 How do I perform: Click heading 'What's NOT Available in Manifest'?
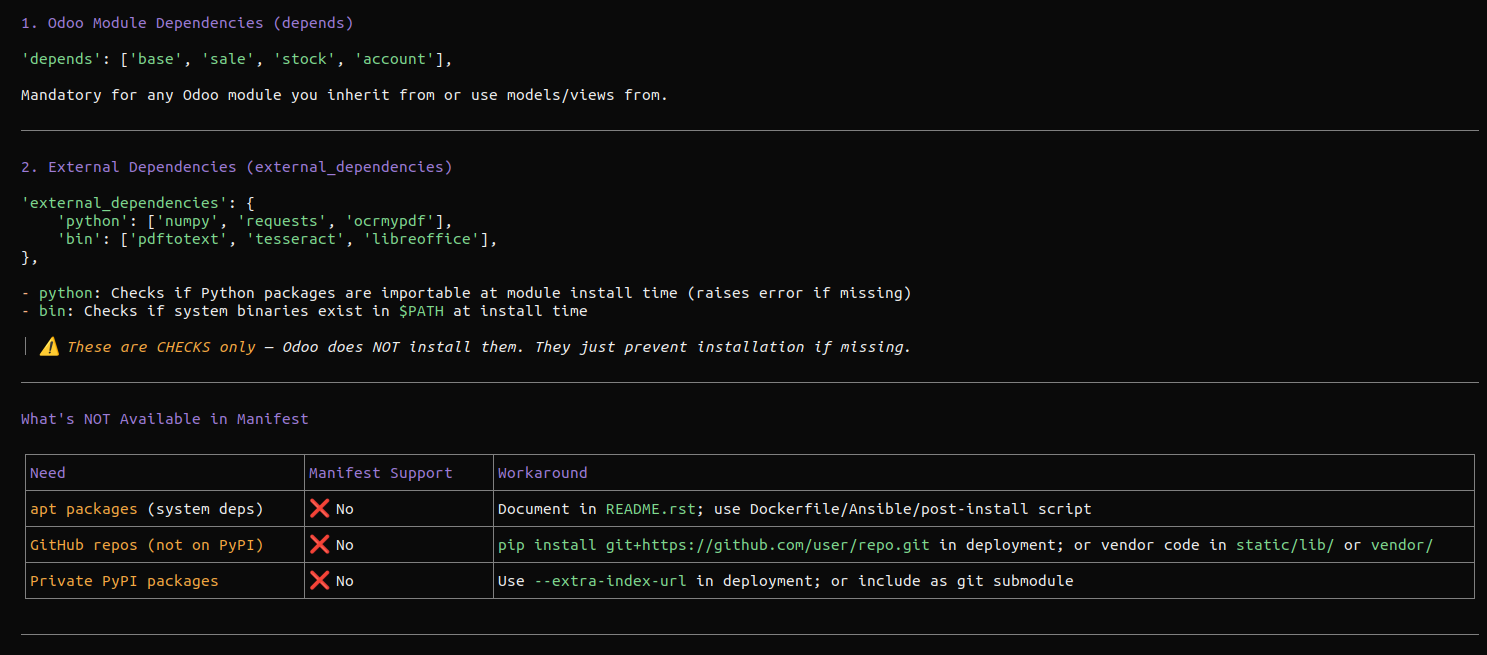(x=165, y=419)
